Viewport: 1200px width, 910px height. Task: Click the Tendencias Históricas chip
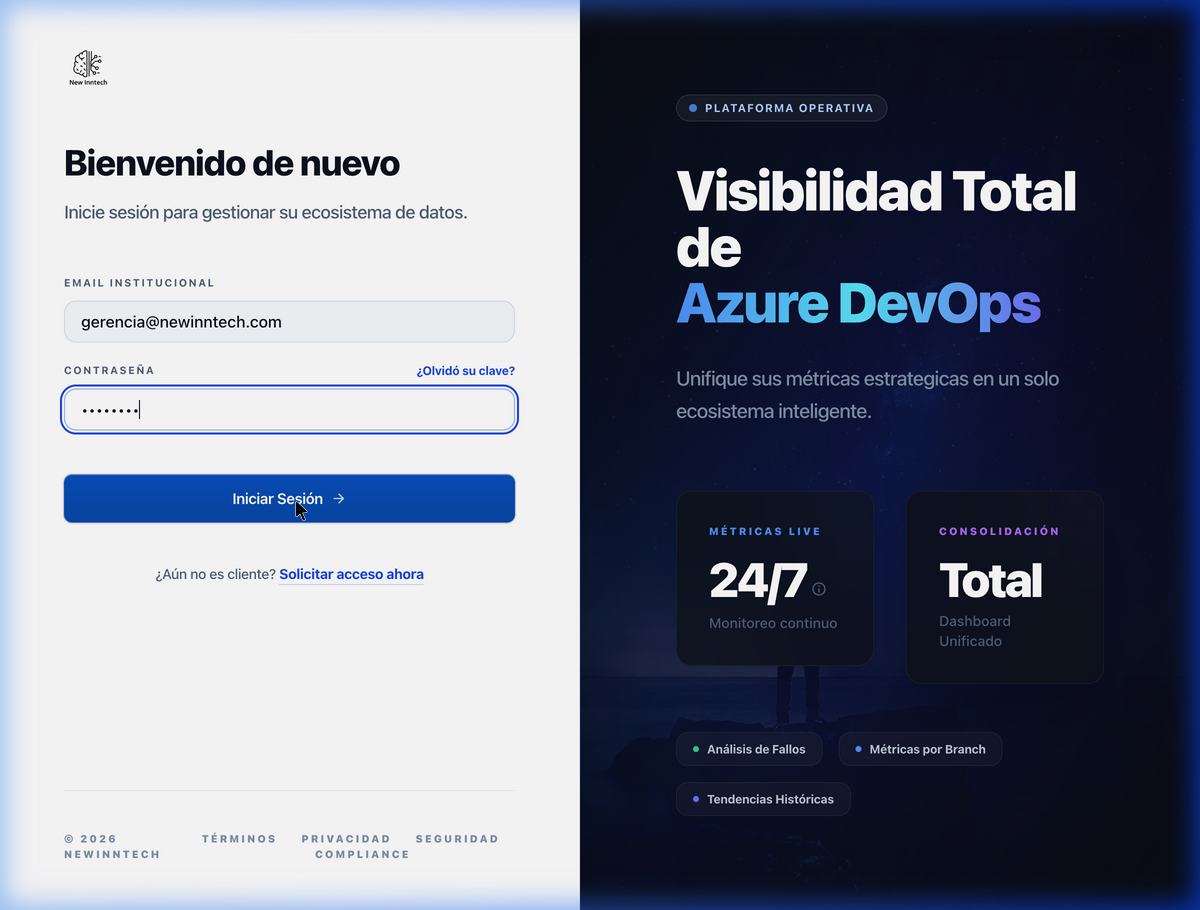[x=763, y=799]
